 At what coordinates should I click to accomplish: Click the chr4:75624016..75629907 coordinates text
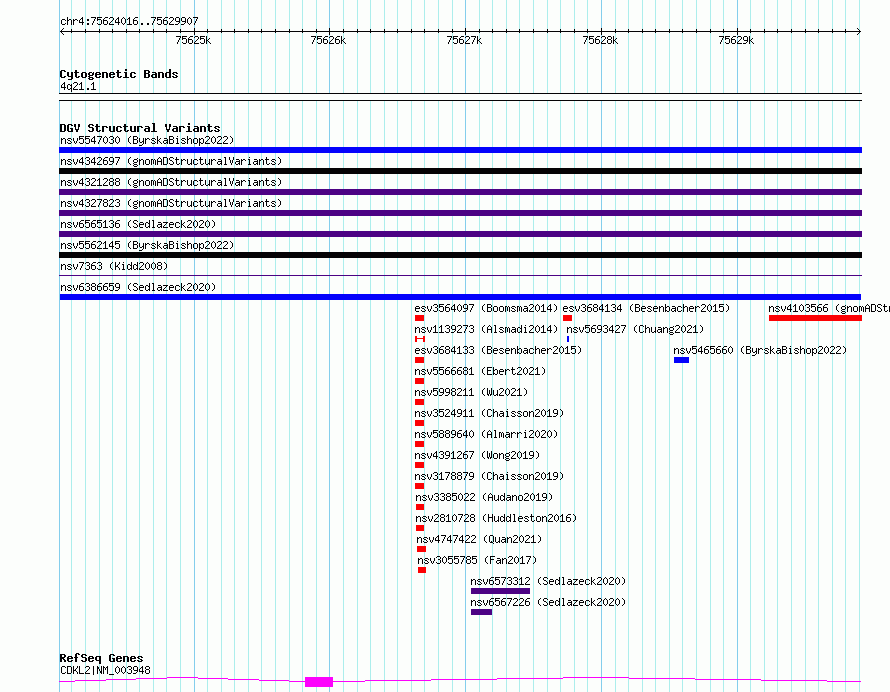pos(129,22)
